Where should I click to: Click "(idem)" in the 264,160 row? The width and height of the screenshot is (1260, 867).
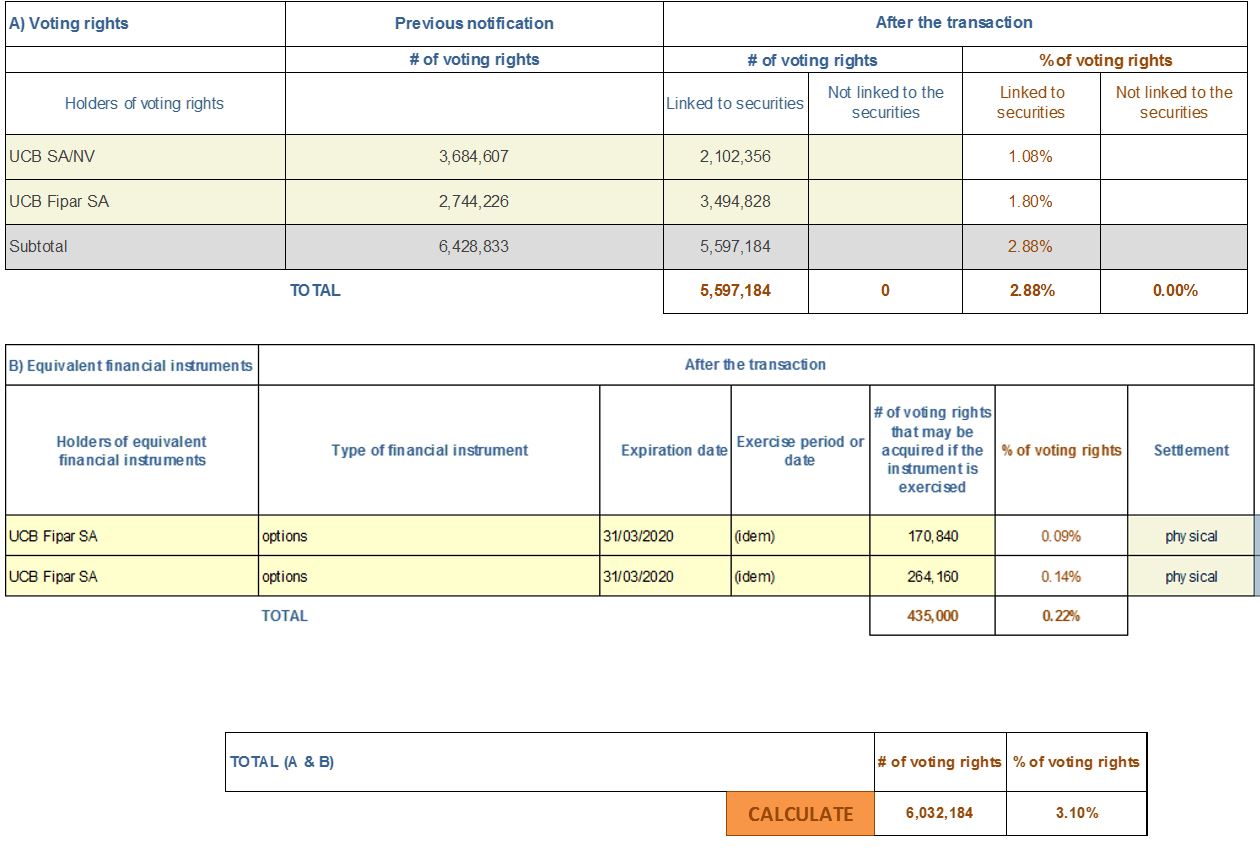click(x=801, y=577)
